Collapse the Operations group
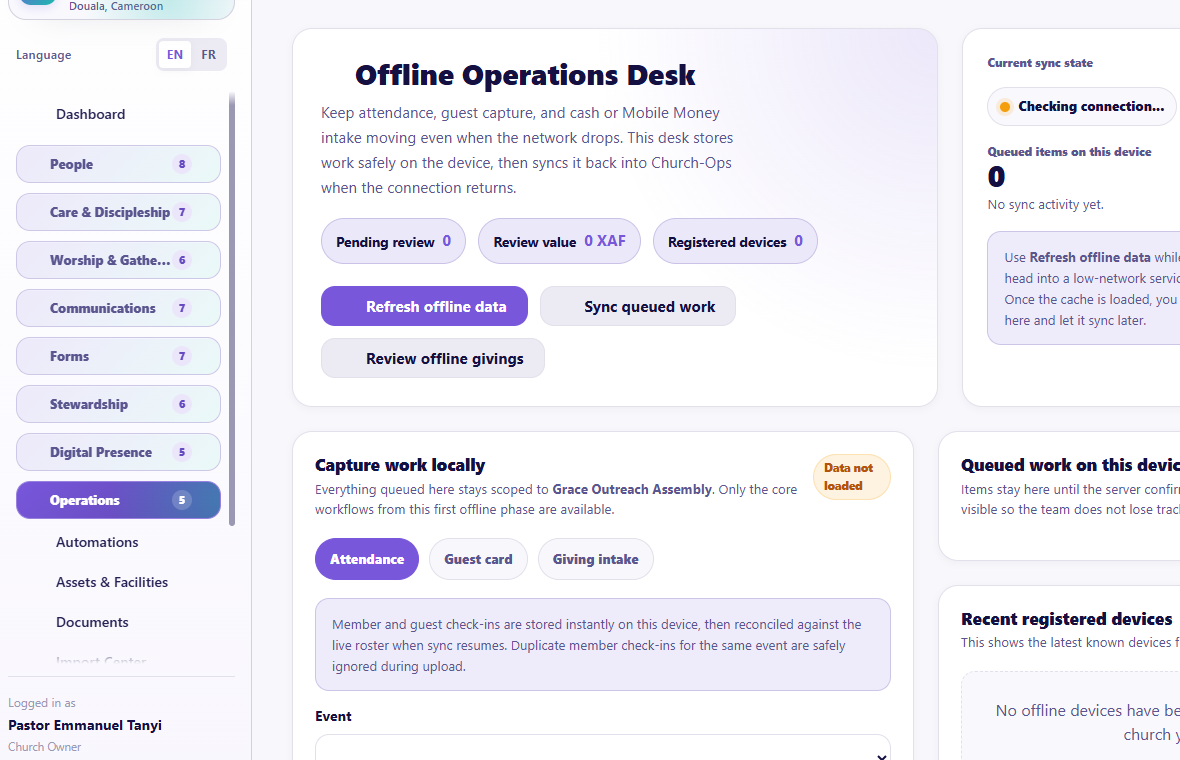This screenshot has height=760, width=1180. 118,500
